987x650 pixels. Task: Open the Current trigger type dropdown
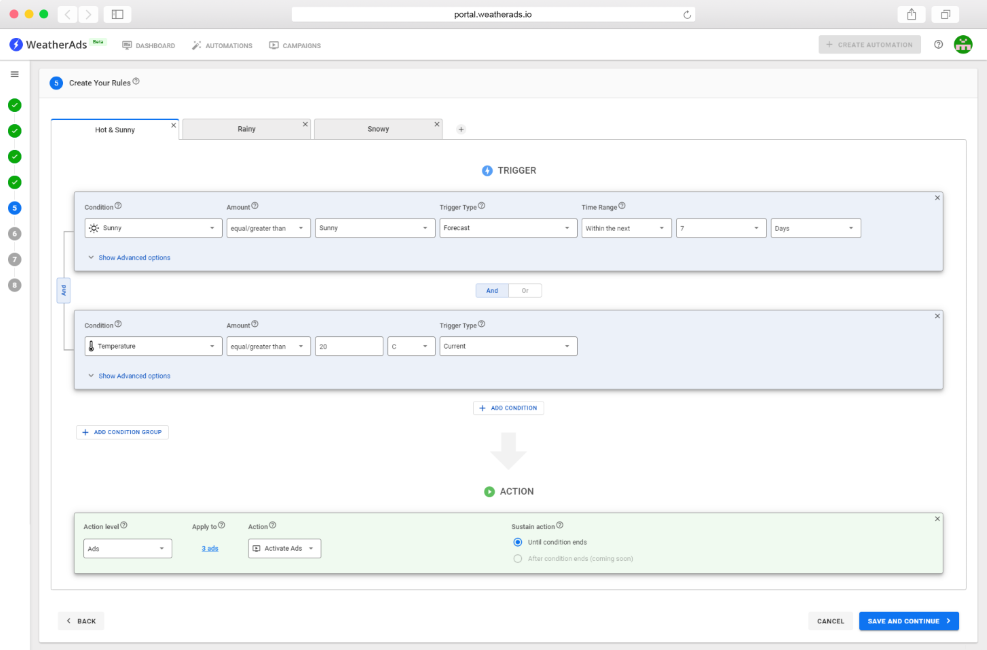click(x=508, y=346)
